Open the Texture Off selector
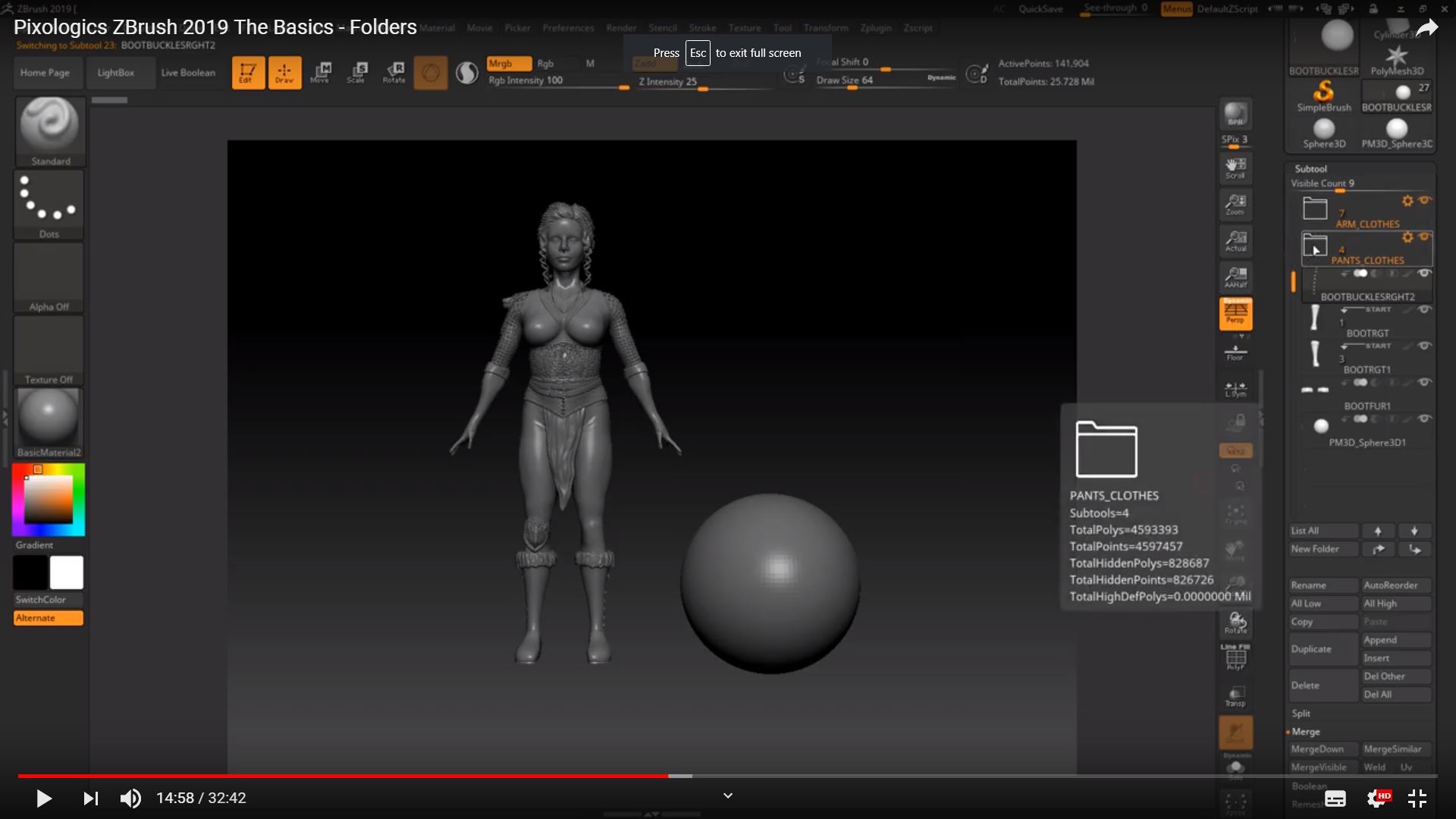This screenshot has width=1456, height=819. 49,350
